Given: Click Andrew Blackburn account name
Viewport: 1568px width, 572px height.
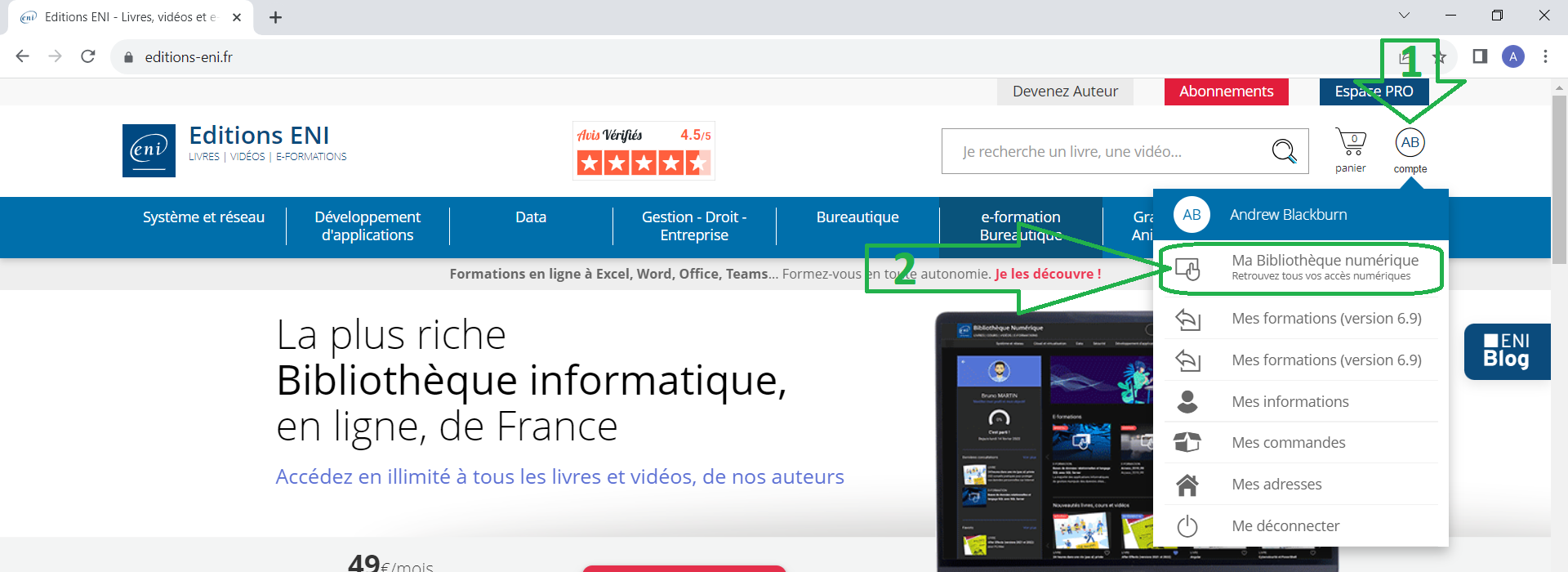Looking at the screenshot, I should 1289,215.
